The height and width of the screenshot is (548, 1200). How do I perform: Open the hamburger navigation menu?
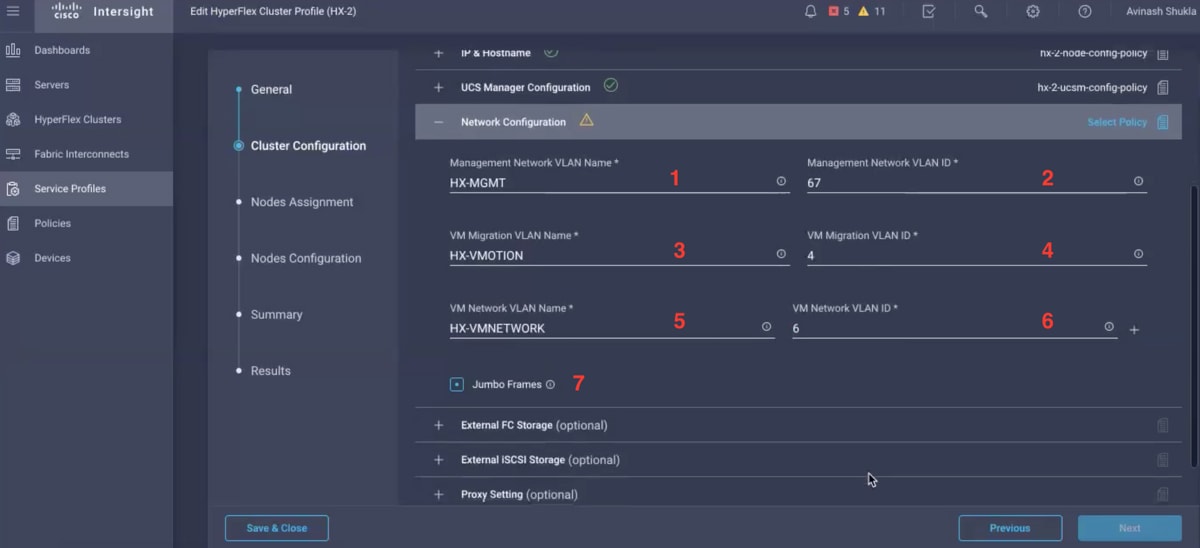click(13, 11)
